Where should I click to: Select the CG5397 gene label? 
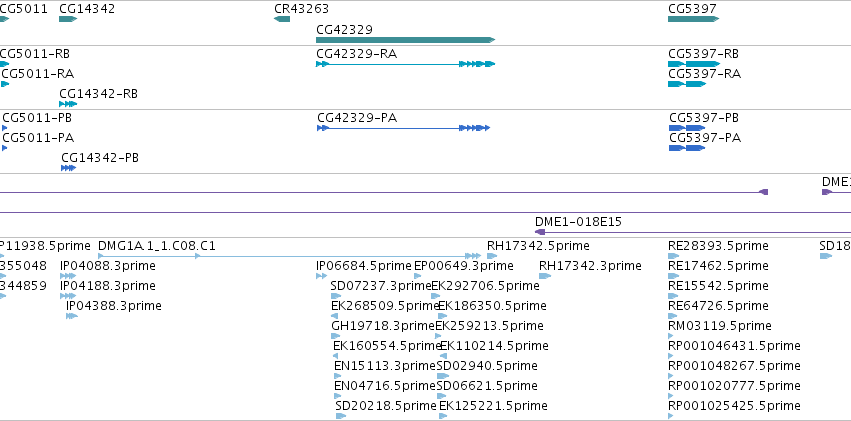click(693, 9)
